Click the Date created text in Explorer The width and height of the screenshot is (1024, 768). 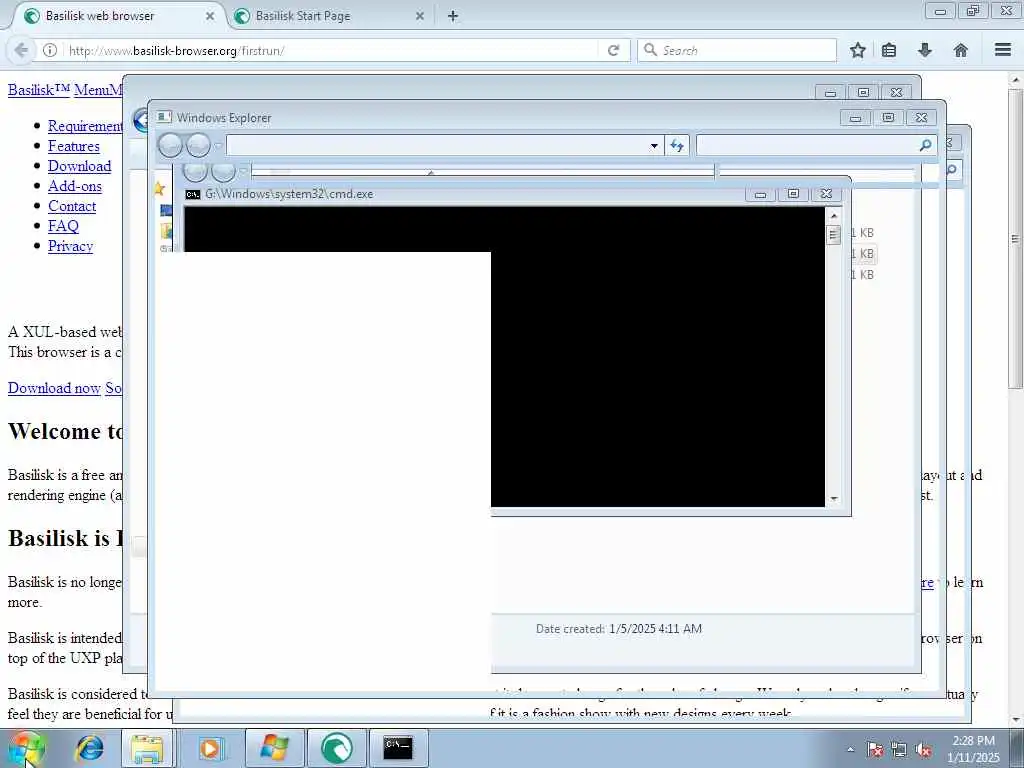click(x=619, y=629)
